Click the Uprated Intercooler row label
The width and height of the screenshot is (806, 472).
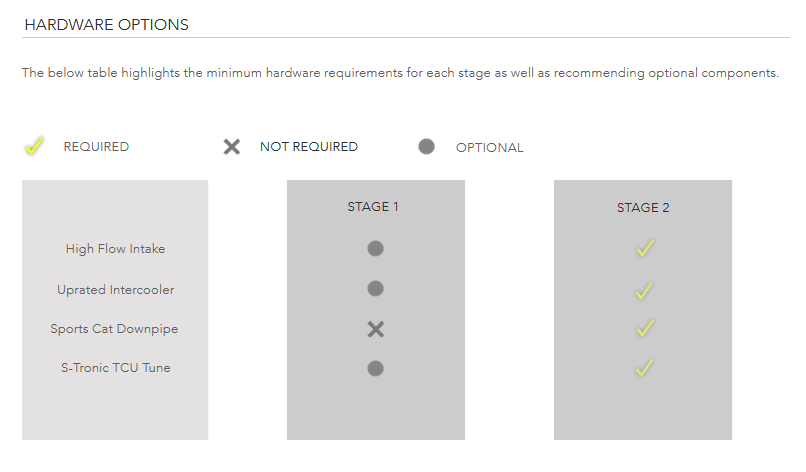(x=115, y=290)
